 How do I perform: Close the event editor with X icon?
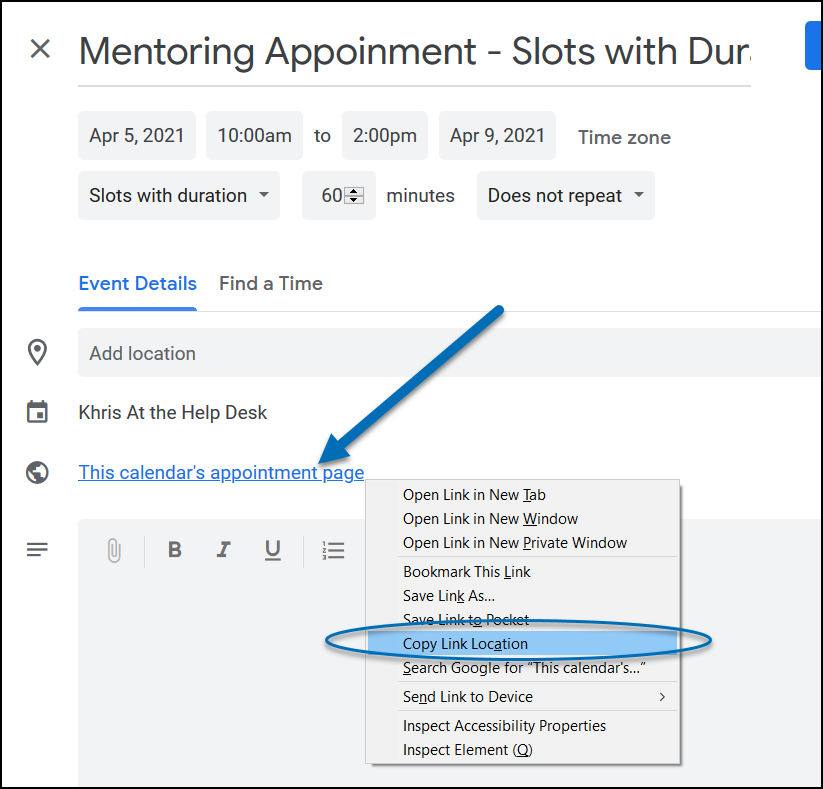point(40,49)
